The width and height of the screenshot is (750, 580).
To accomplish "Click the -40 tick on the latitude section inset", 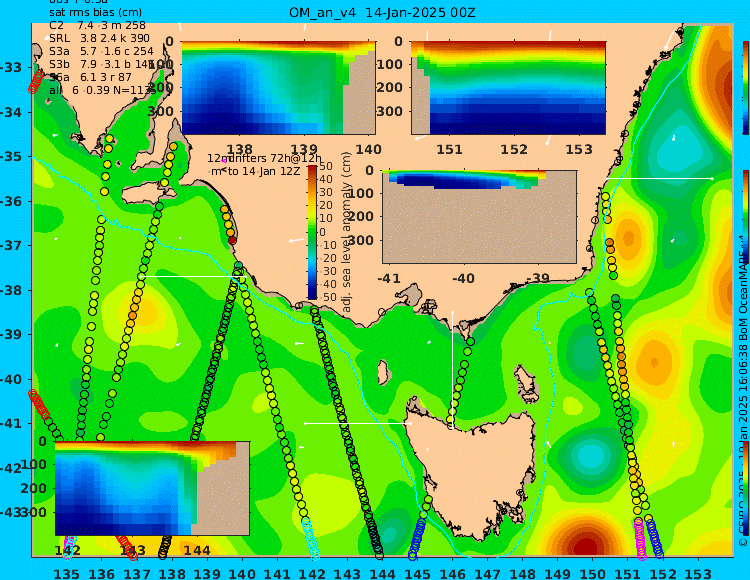I will [x=463, y=278].
